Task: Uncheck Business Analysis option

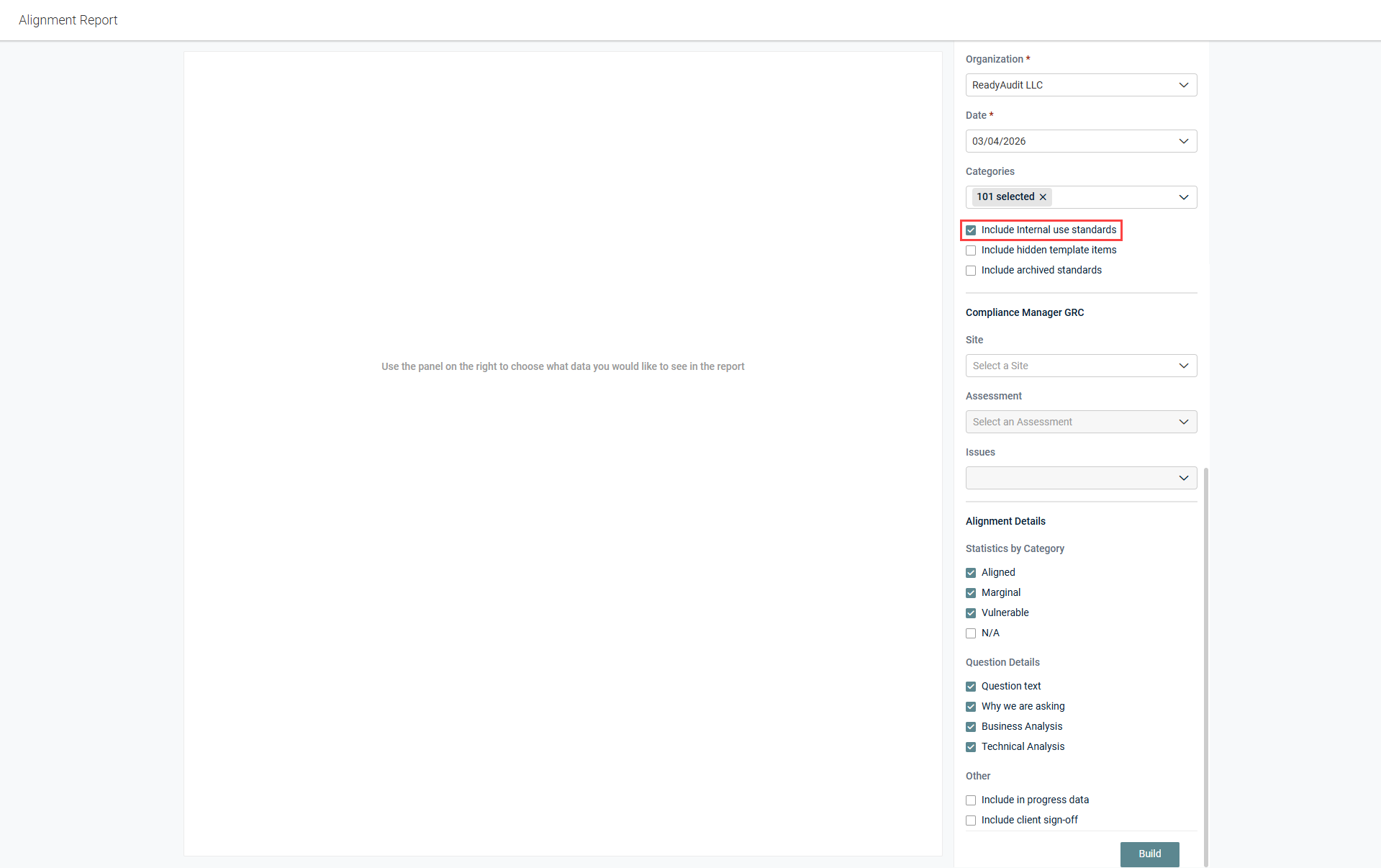Action: pos(971,727)
